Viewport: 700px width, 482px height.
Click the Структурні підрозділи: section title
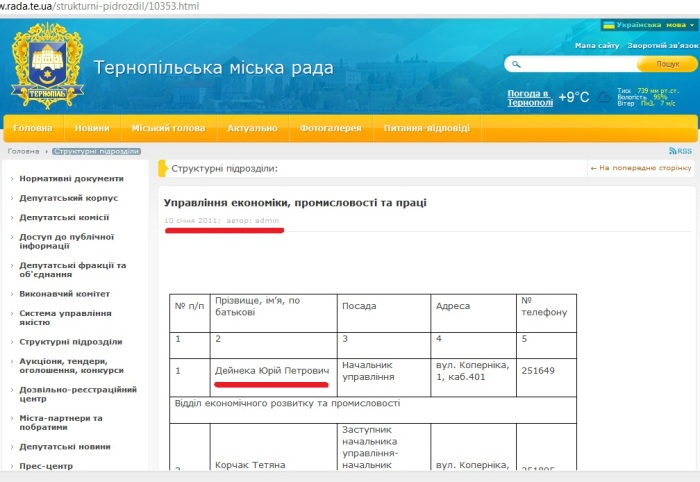[x=224, y=169]
